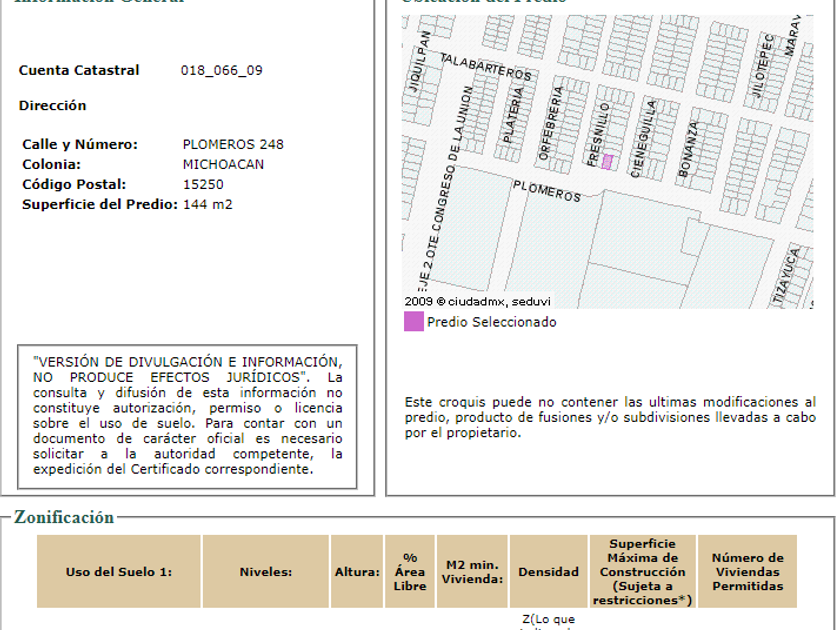Click the Predio Seleccionado legend text

point(492,322)
